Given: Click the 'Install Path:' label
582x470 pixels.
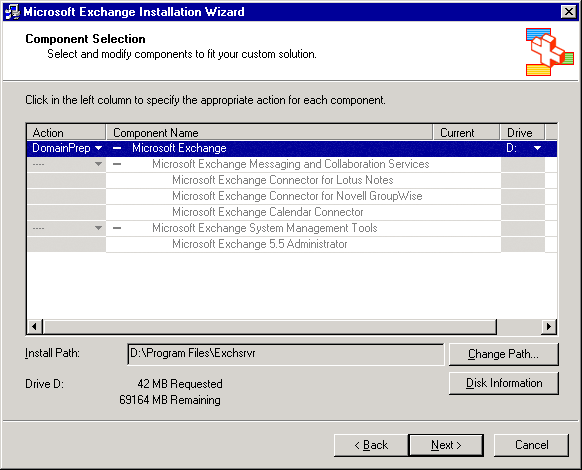Looking at the screenshot, I should (x=52, y=353).
